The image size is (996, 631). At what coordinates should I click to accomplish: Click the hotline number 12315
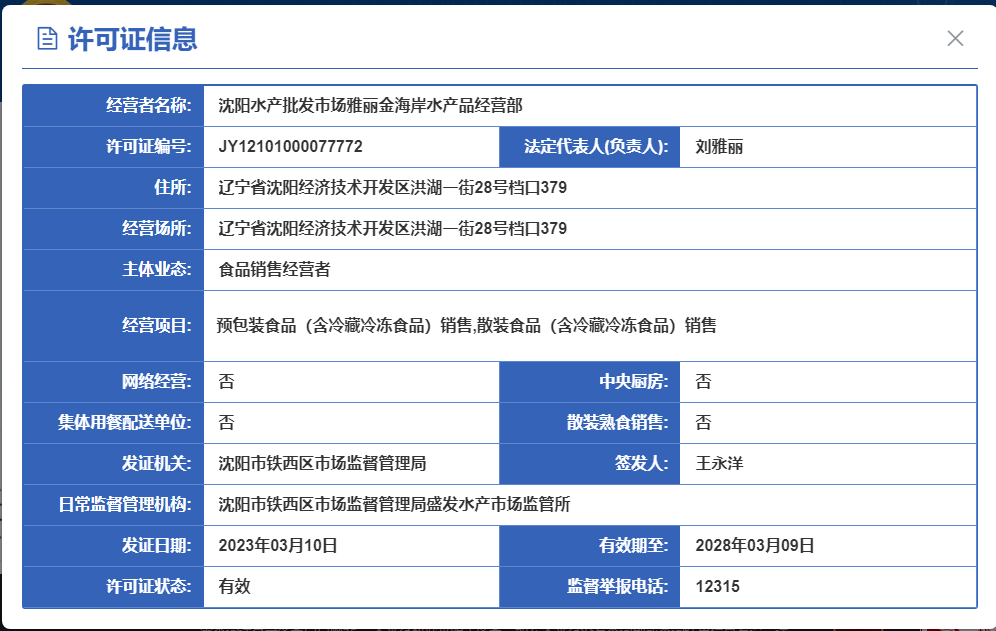click(x=717, y=587)
